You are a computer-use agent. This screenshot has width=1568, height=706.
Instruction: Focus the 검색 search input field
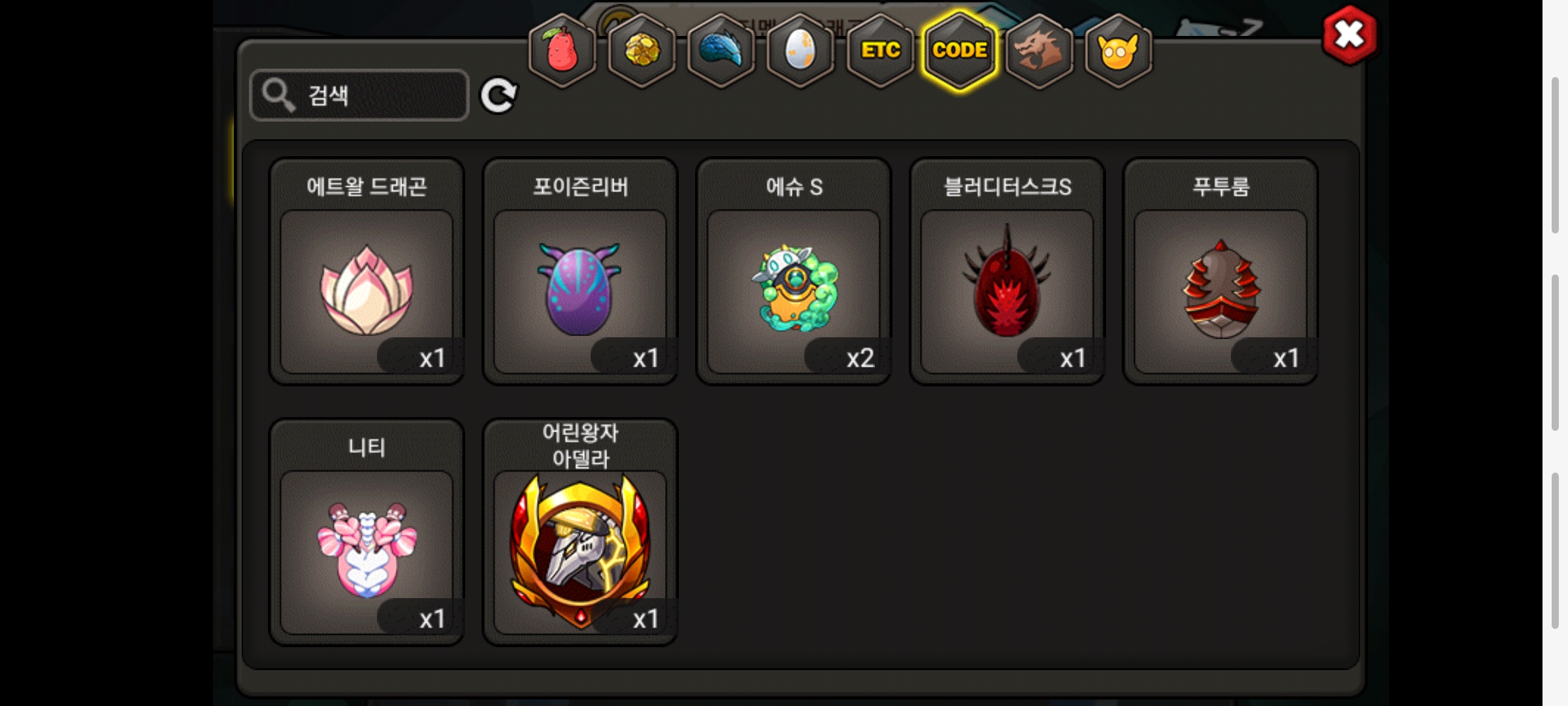(x=359, y=95)
